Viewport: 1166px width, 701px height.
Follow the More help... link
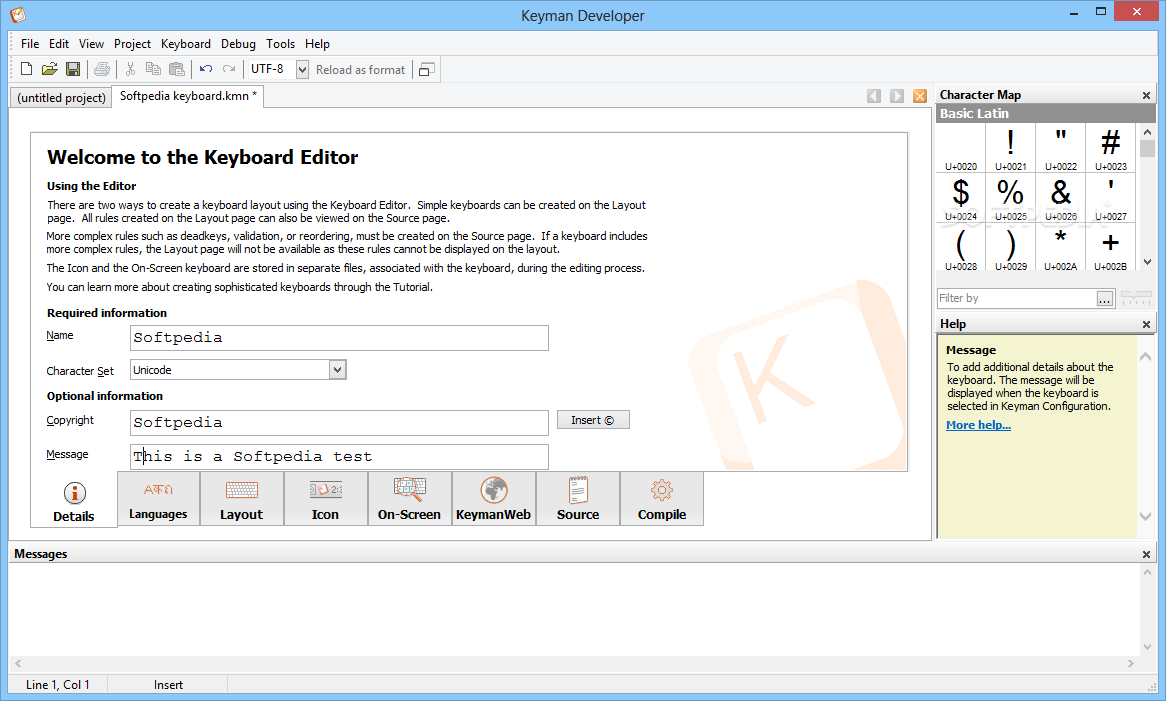tap(978, 425)
